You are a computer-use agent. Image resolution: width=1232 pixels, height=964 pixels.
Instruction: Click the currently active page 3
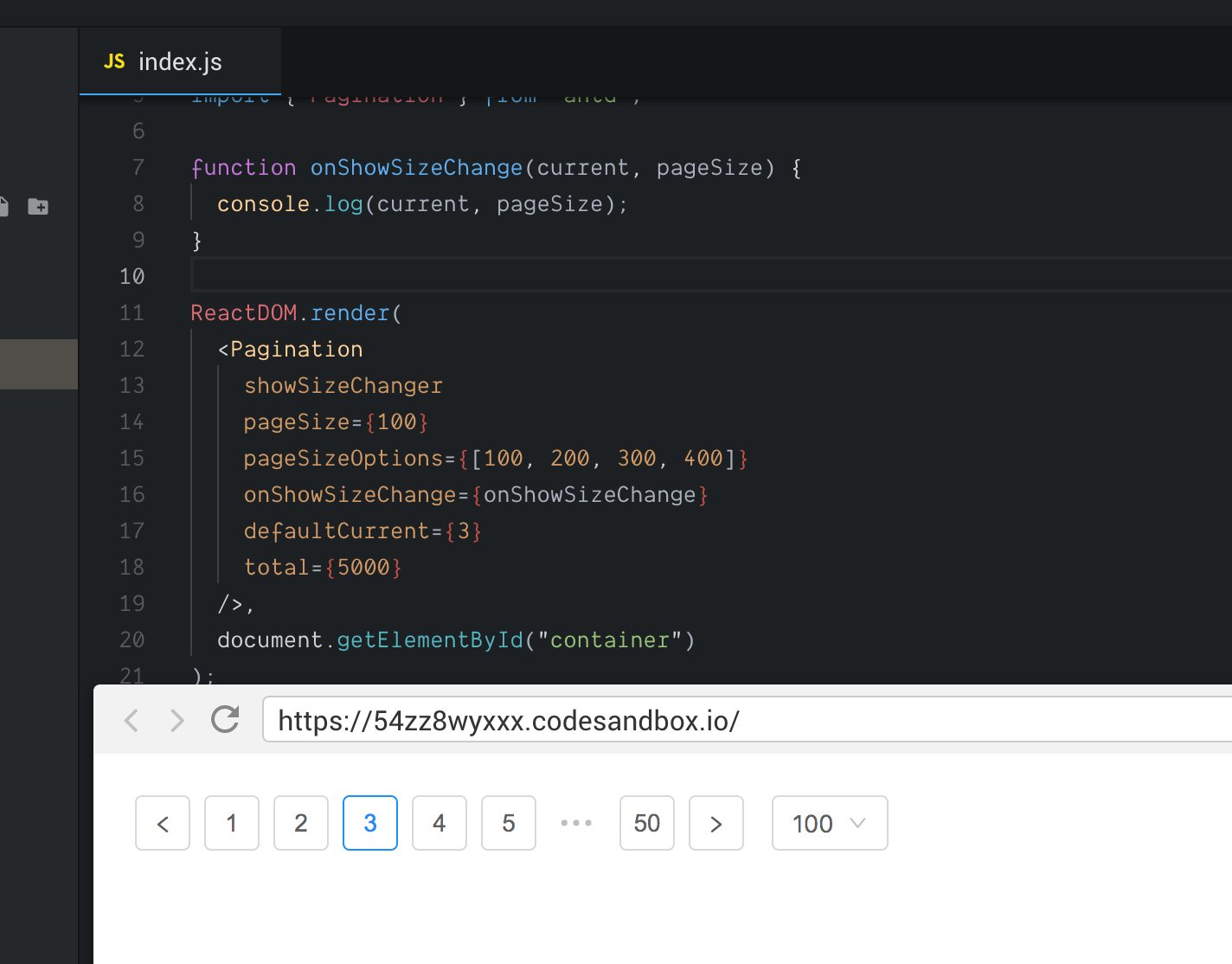[x=369, y=823]
